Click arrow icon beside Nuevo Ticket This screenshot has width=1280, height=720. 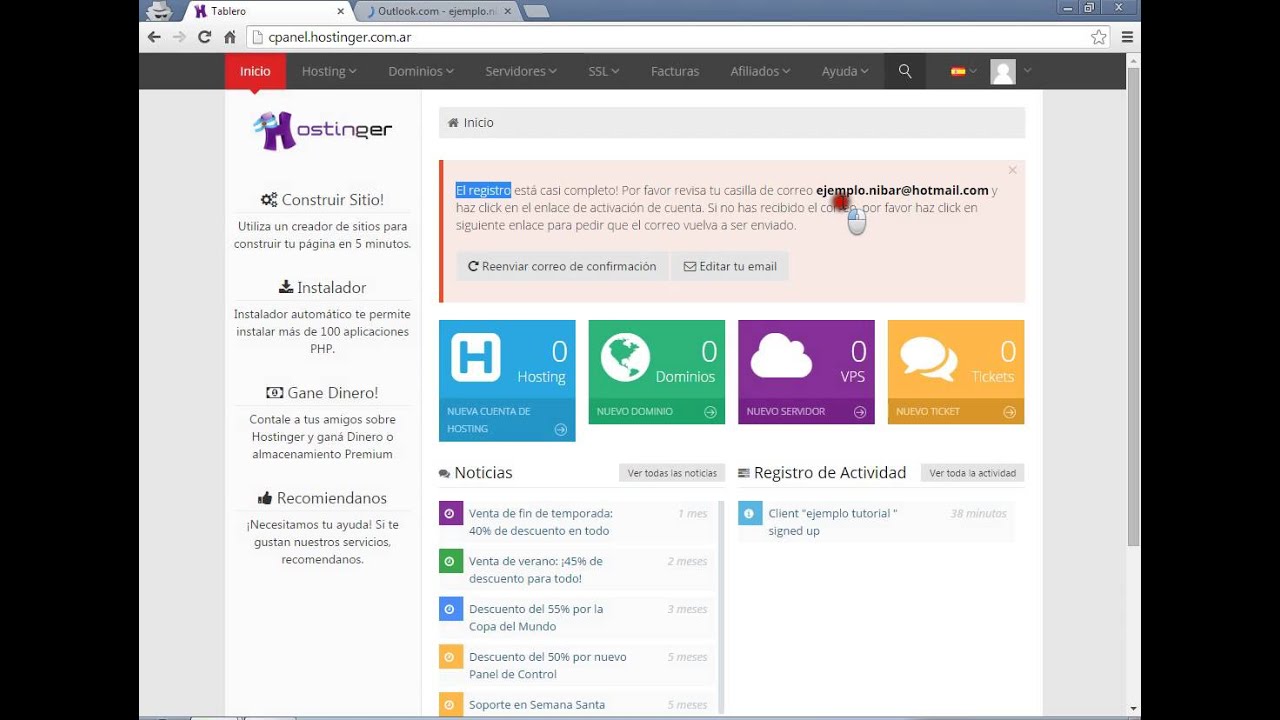tap(1009, 412)
